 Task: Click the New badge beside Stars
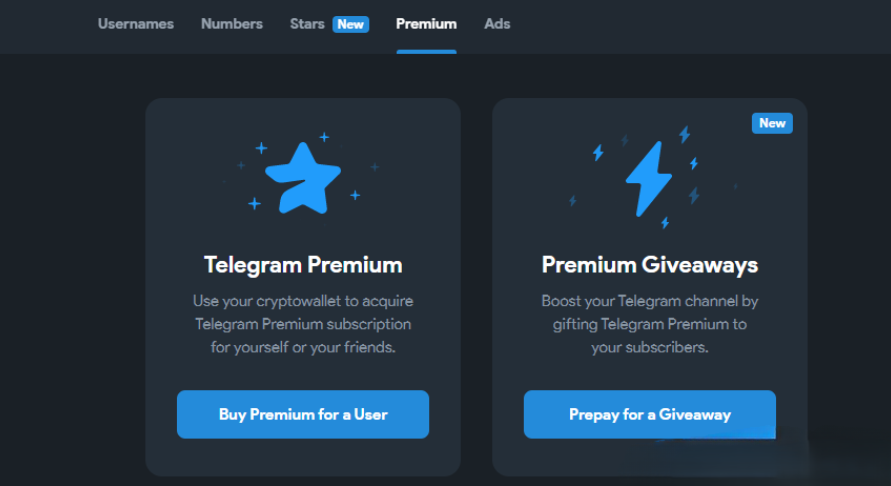click(x=351, y=24)
